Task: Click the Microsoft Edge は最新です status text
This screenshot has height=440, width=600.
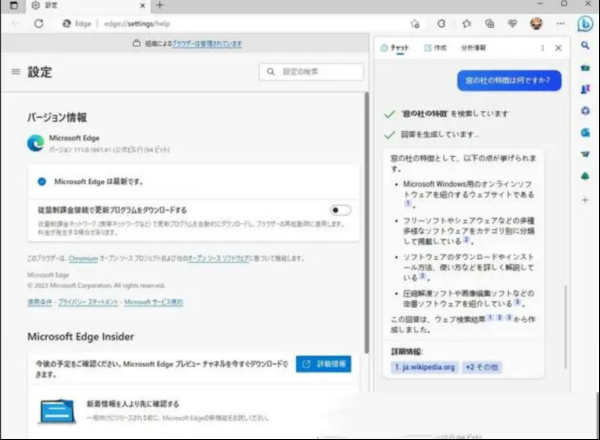Action: click(x=98, y=182)
